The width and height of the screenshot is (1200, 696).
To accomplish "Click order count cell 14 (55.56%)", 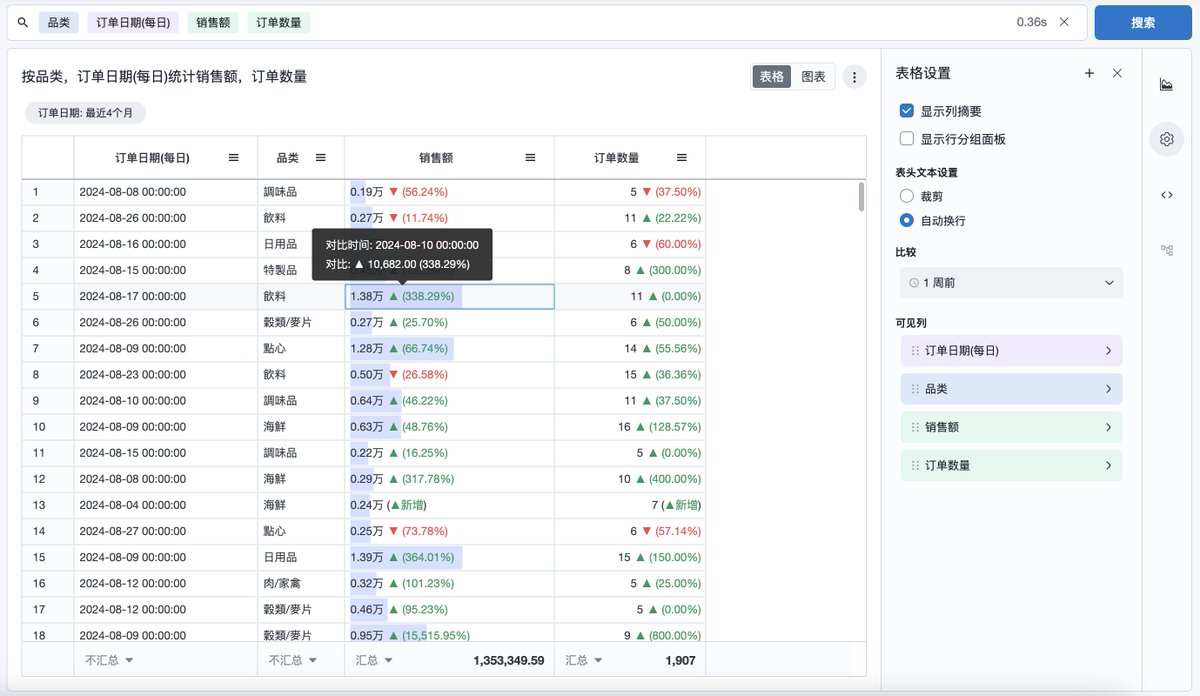I will click(x=630, y=349).
